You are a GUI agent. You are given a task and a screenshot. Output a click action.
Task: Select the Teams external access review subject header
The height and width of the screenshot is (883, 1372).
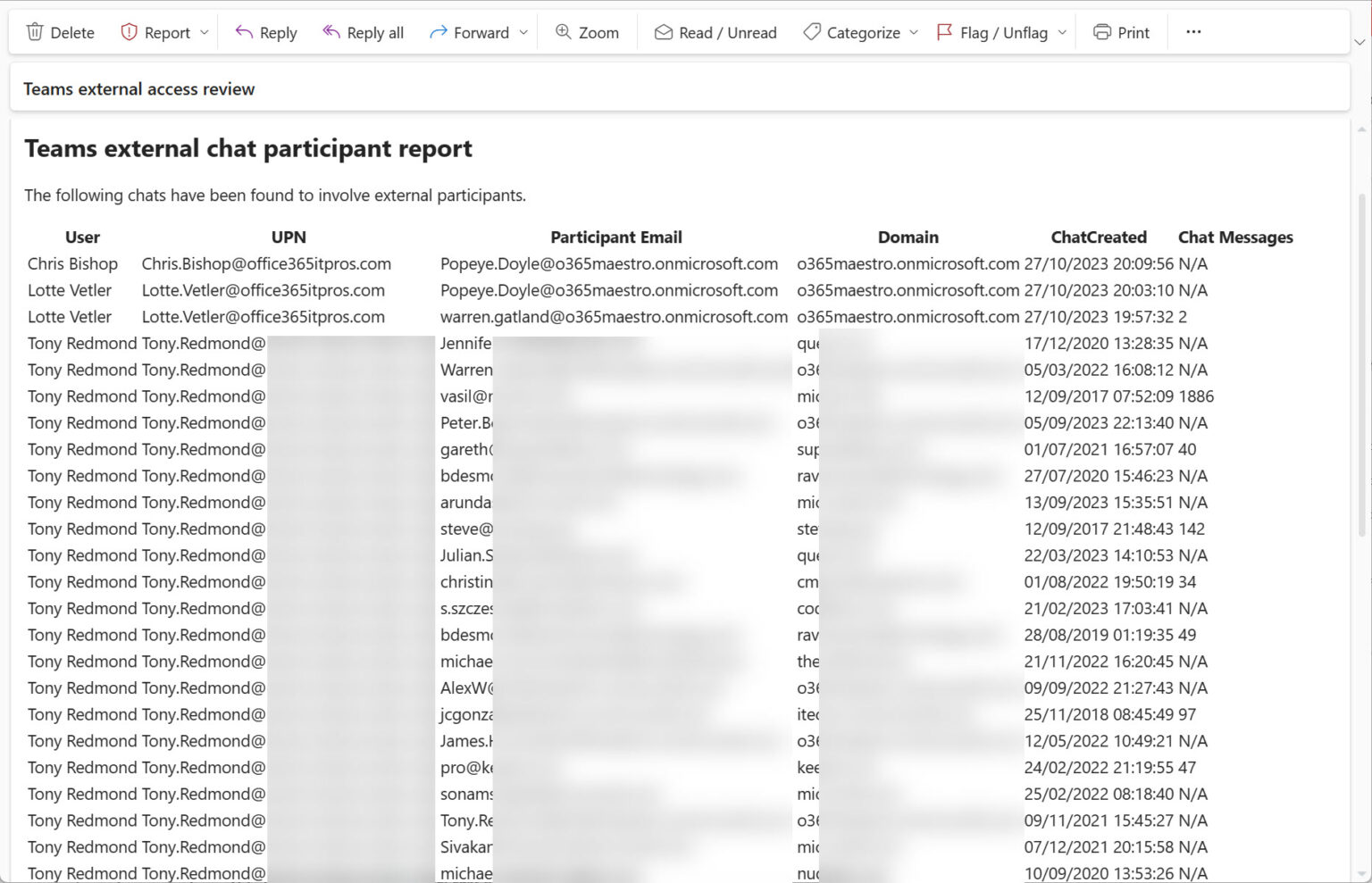[138, 88]
